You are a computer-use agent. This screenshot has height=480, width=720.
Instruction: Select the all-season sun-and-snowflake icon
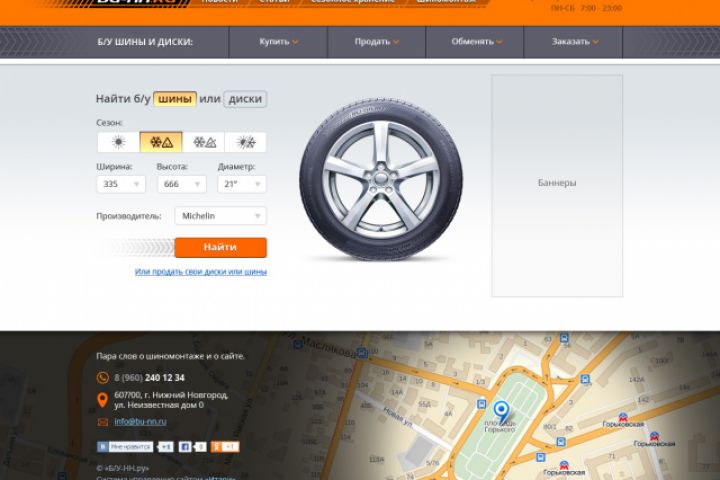[x=245, y=142]
